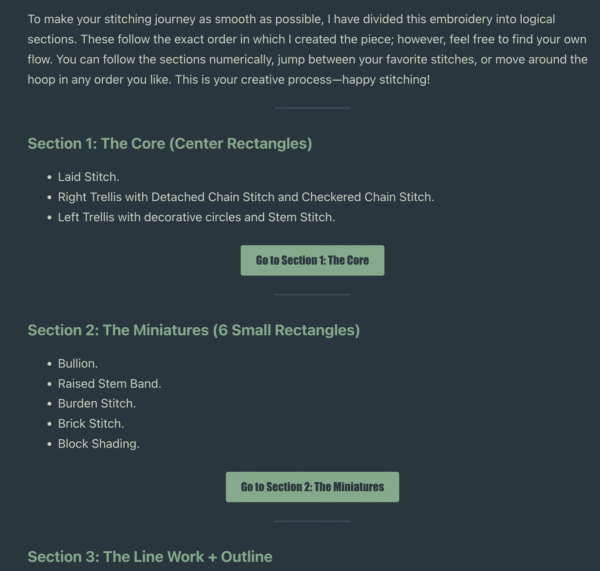Viewport: 600px width, 571px height.
Task: Click the Section 3: The Line Work heading
Action: point(149,556)
